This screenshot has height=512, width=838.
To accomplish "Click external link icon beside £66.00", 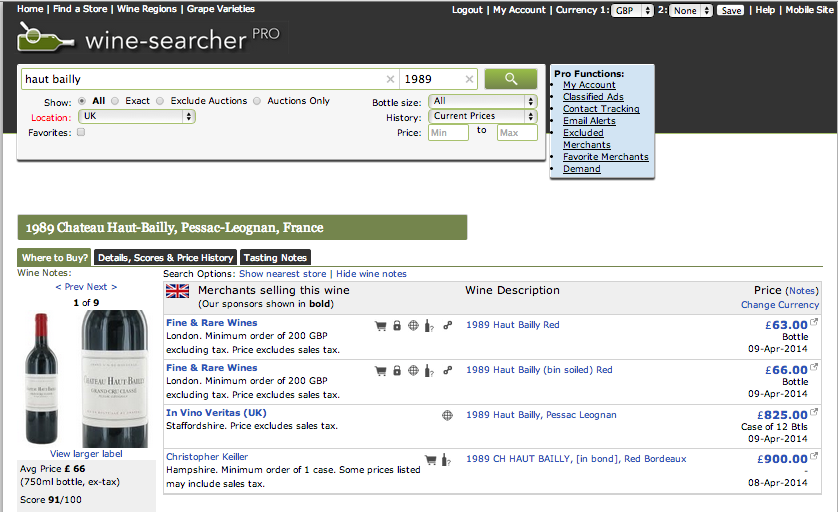I will point(814,367).
